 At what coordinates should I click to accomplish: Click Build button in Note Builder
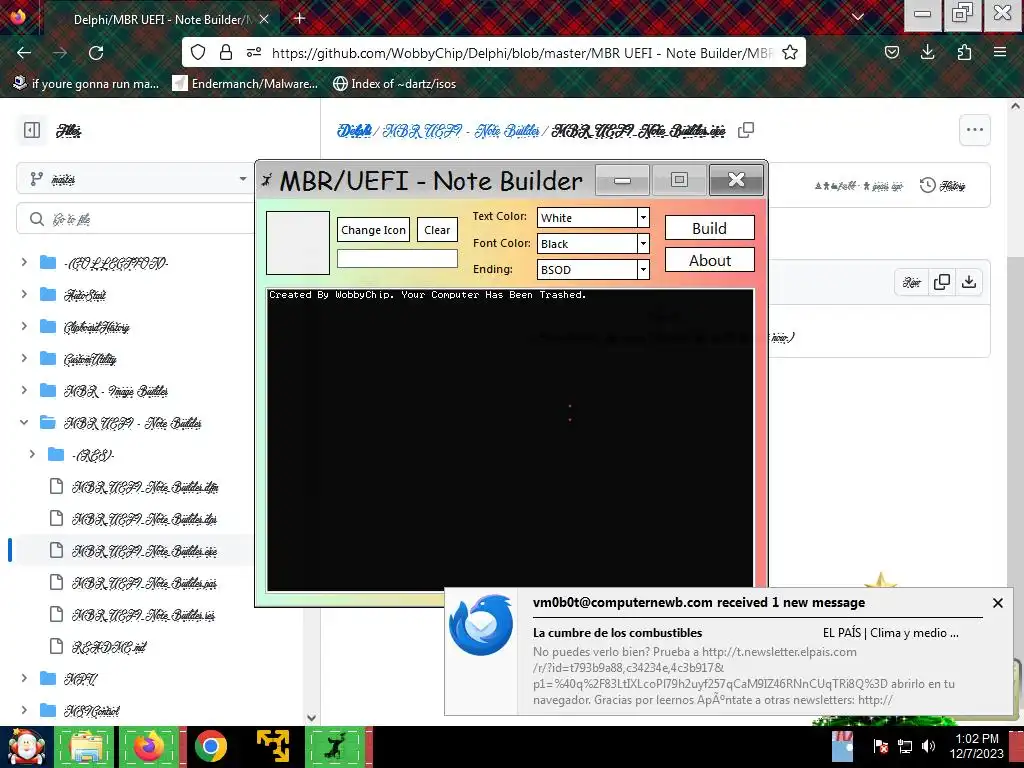(x=710, y=228)
